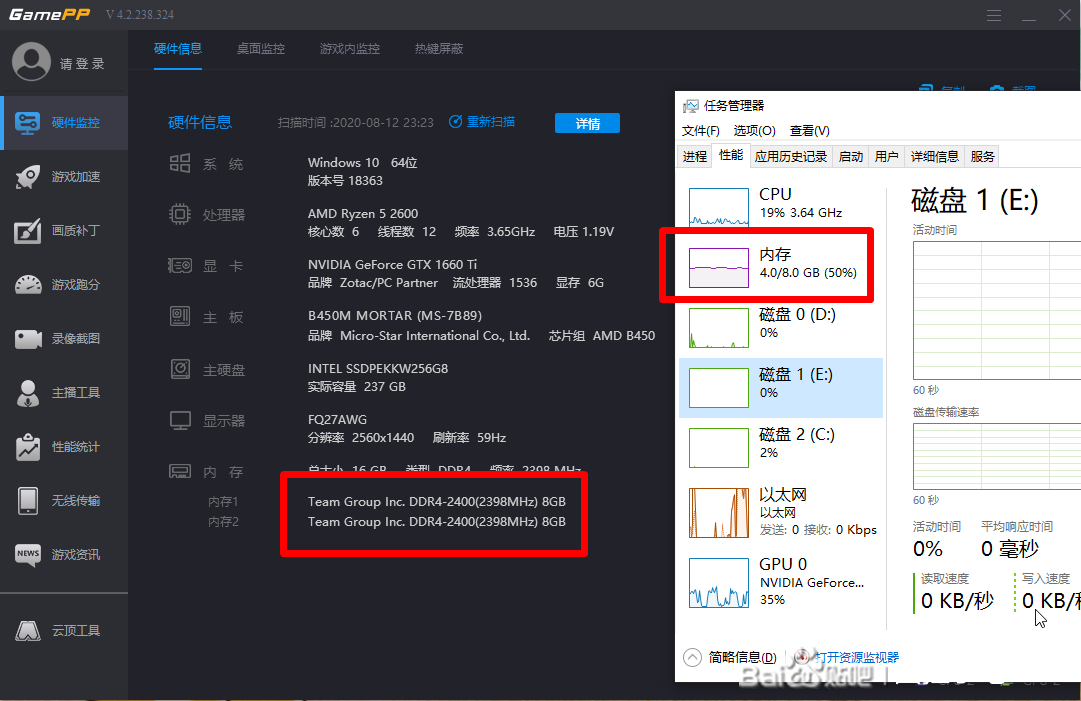This screenshot has height=701, width=1081.
Task: Select the 内存 performance item
Action: pyautogui.click(x=780, y=266)
